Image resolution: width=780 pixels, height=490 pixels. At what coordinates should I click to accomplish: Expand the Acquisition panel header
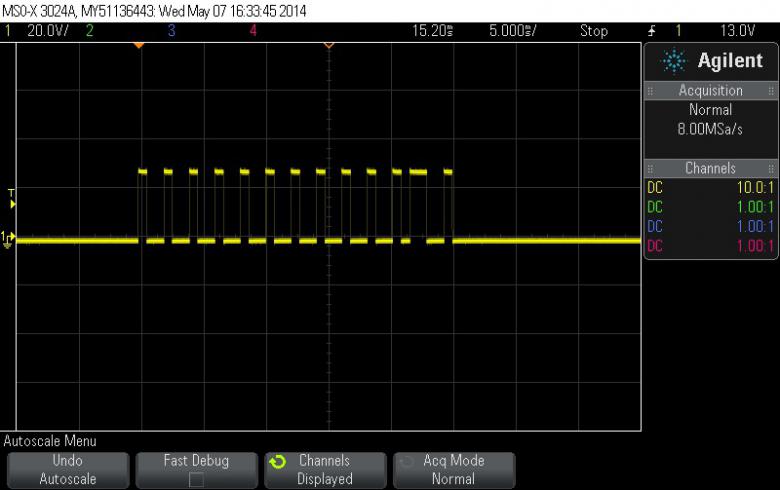[x=710, y=90]
